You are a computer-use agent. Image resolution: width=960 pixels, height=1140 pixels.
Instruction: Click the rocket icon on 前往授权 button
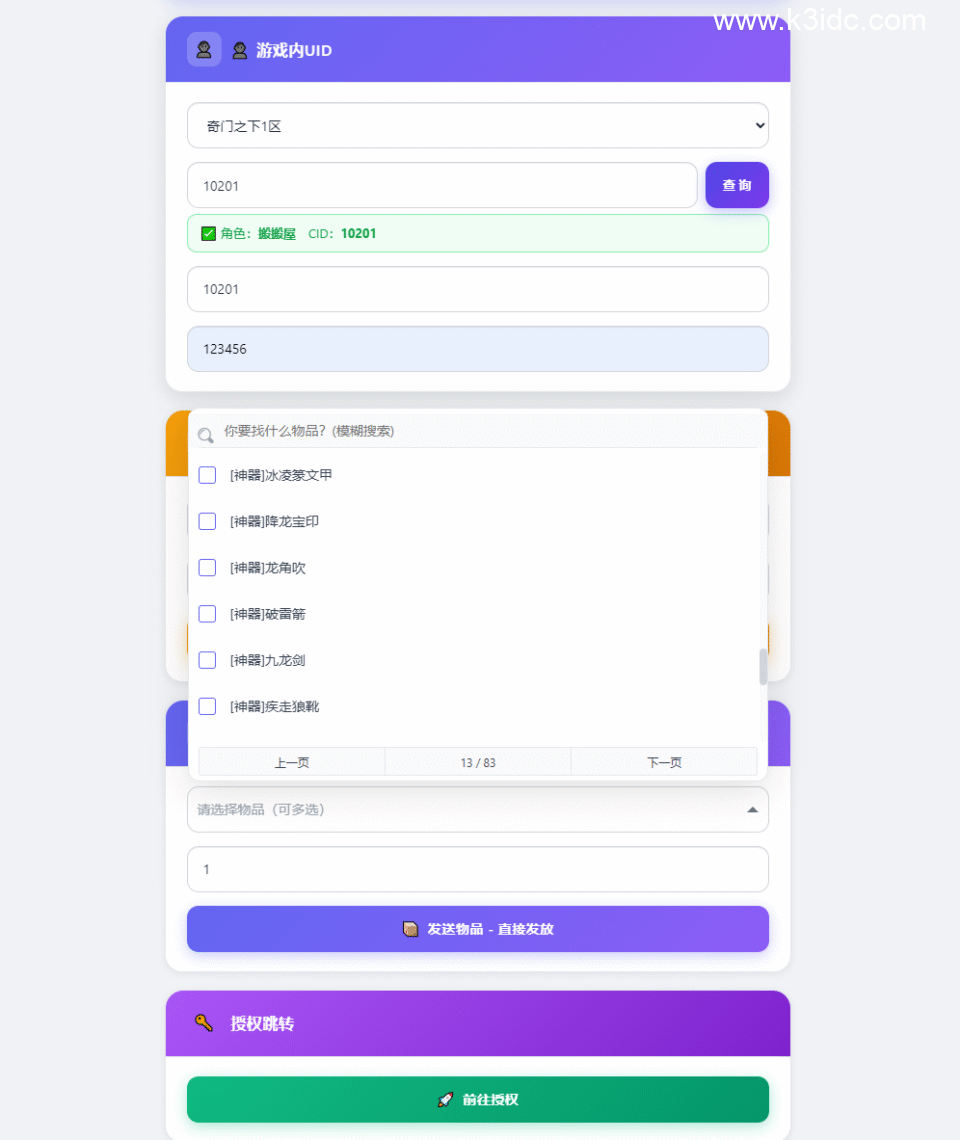click(445, 1099)
